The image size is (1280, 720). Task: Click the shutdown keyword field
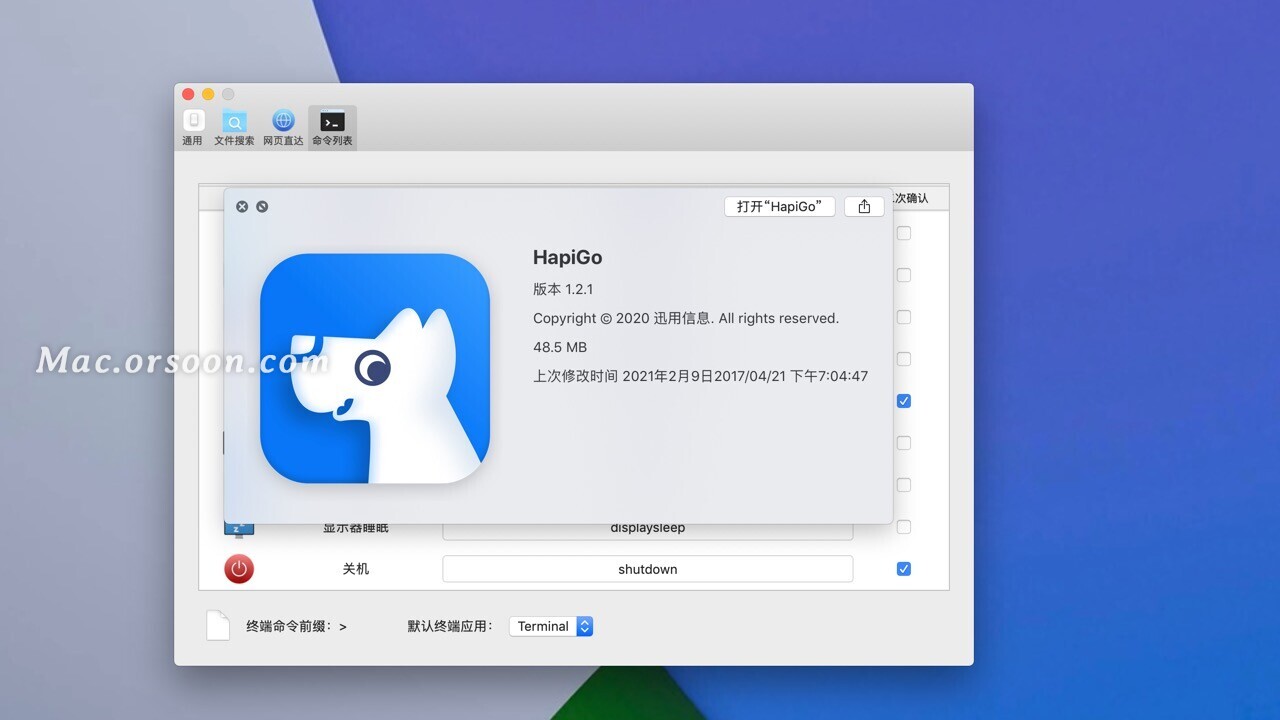point(648,569)
